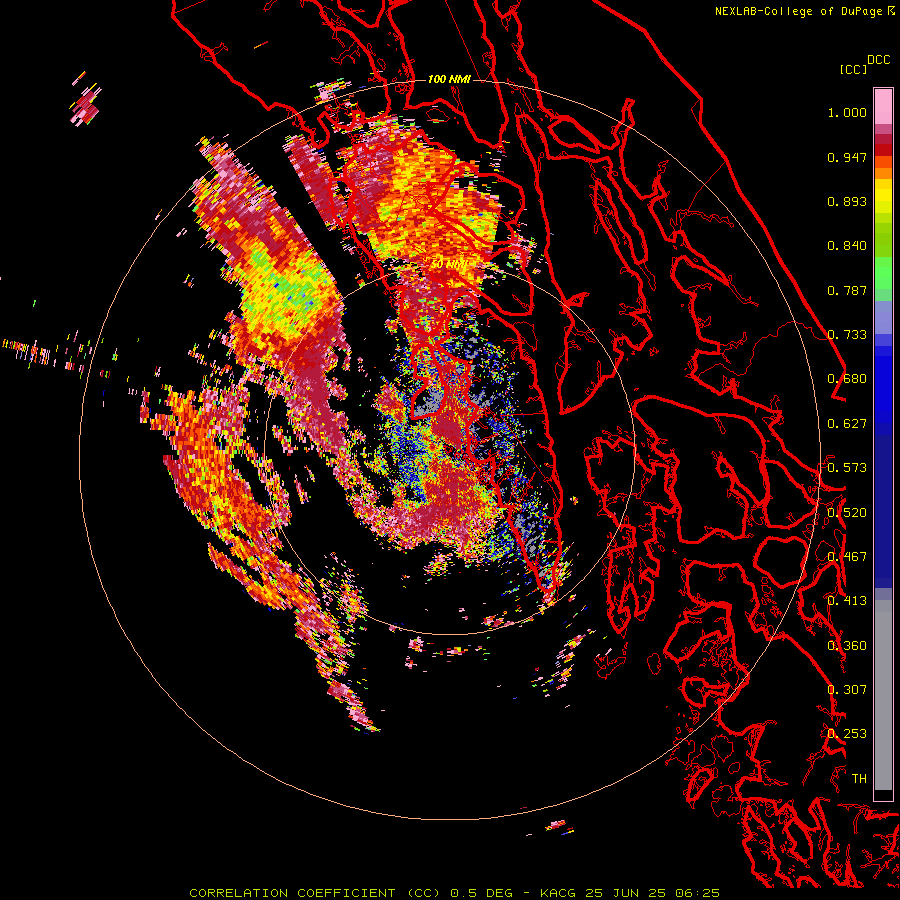Click the 0.467 scale value
The width and height of the screenshot is (900, 900).
point(847,557)
